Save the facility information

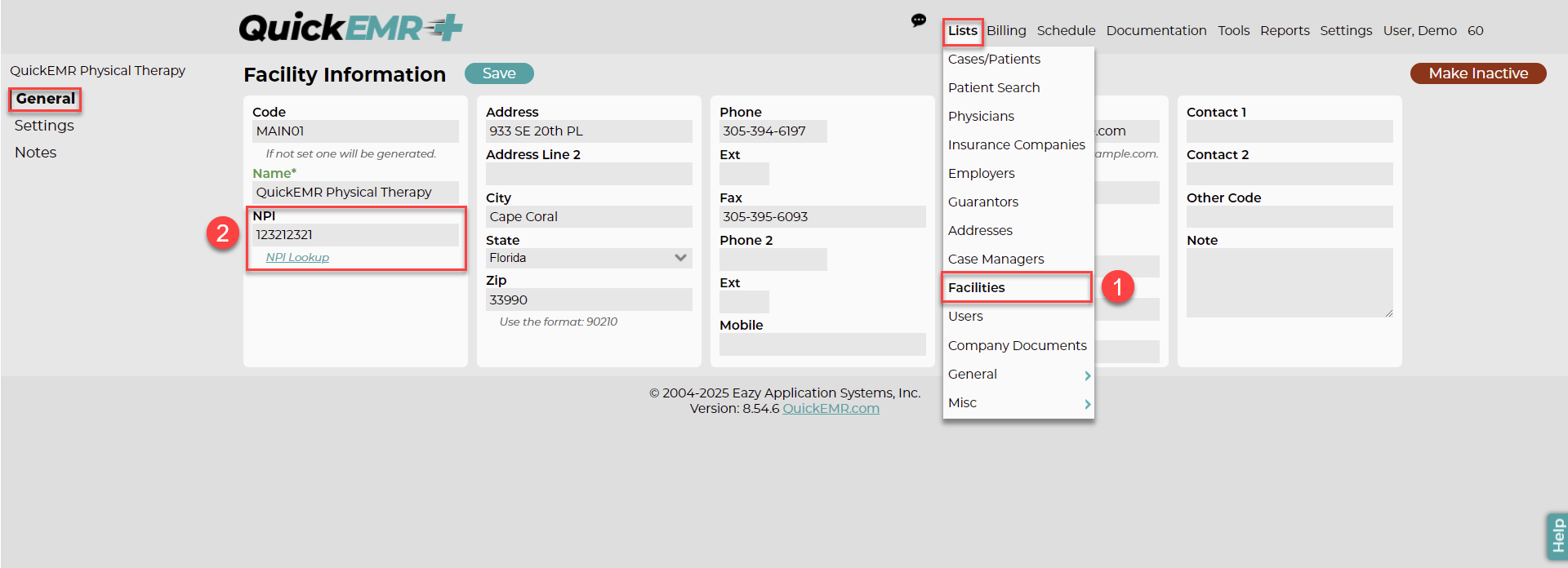(499, 73)
